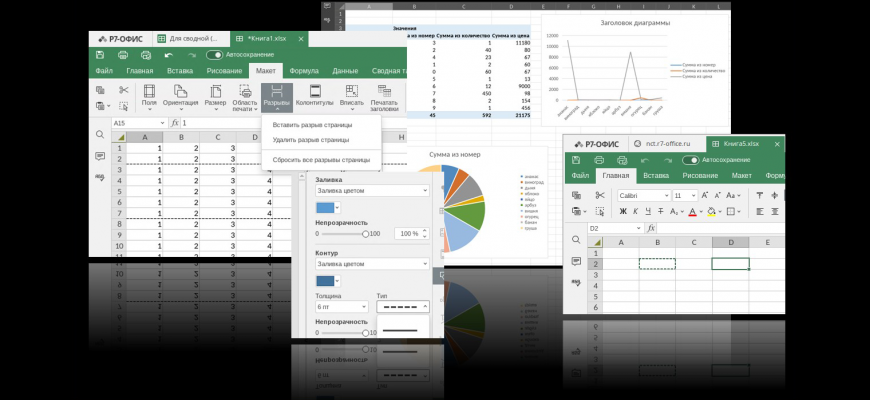
Task: Click the Печатать заголовки button
Action: click(385, 98)
